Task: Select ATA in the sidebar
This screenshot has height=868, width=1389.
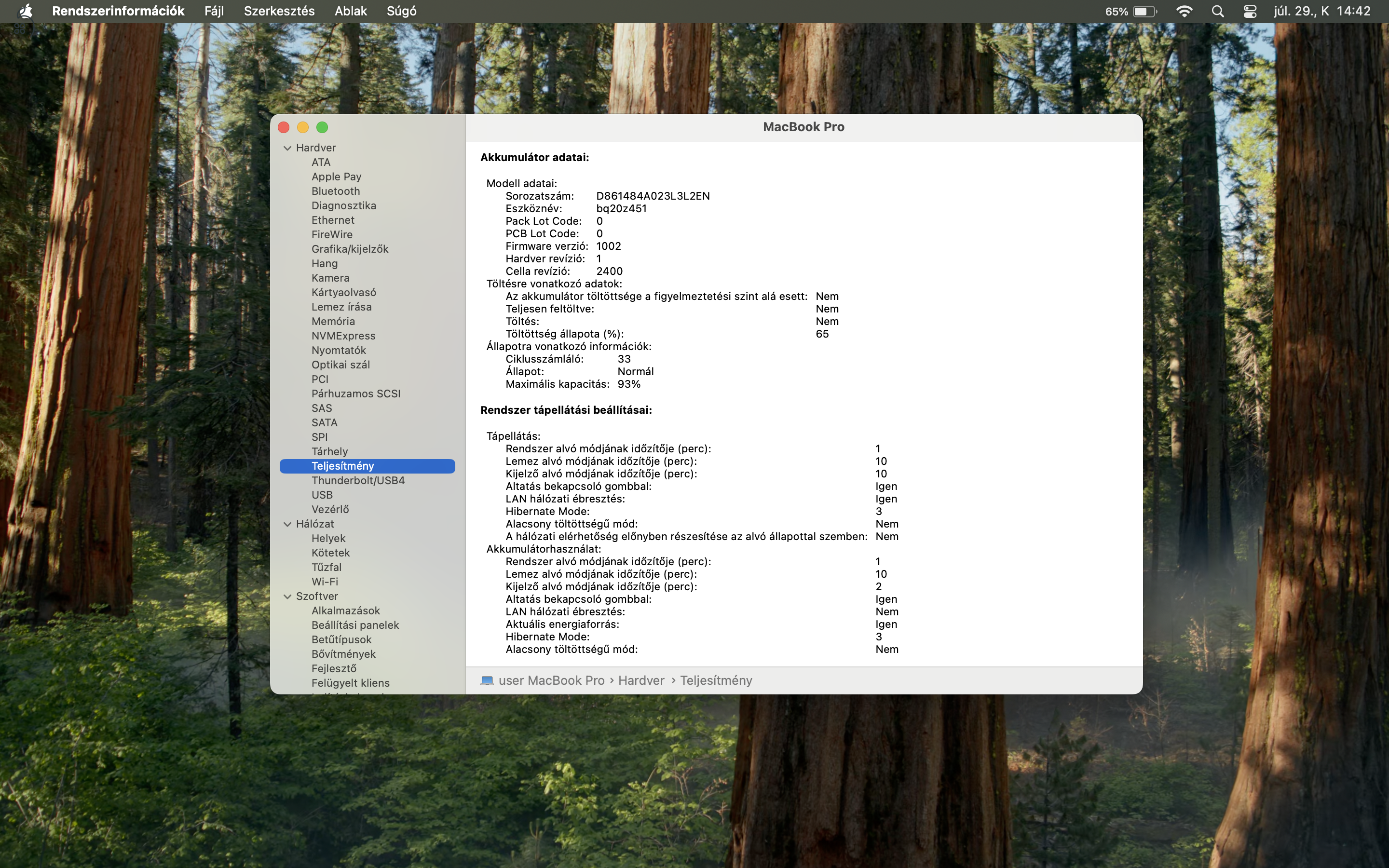Action: [x=368, y=163]
